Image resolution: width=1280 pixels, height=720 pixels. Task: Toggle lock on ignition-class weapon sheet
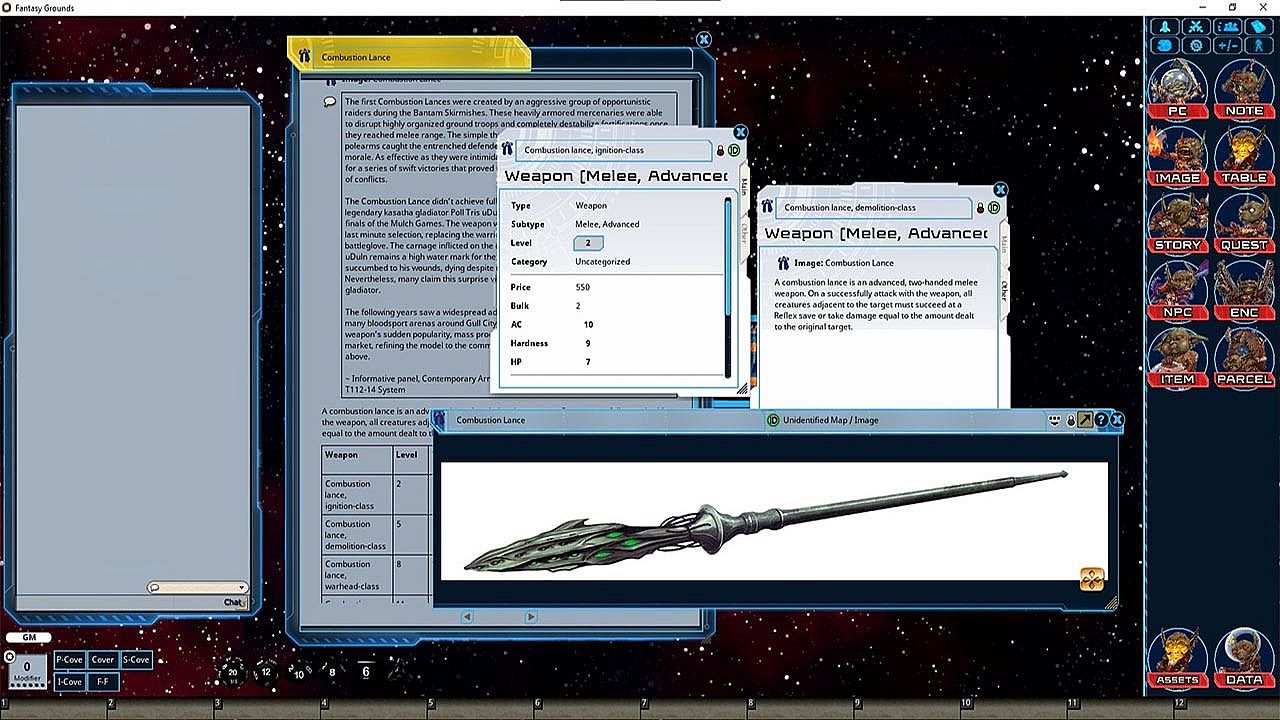pyautogui.click(x=720, y=150)
